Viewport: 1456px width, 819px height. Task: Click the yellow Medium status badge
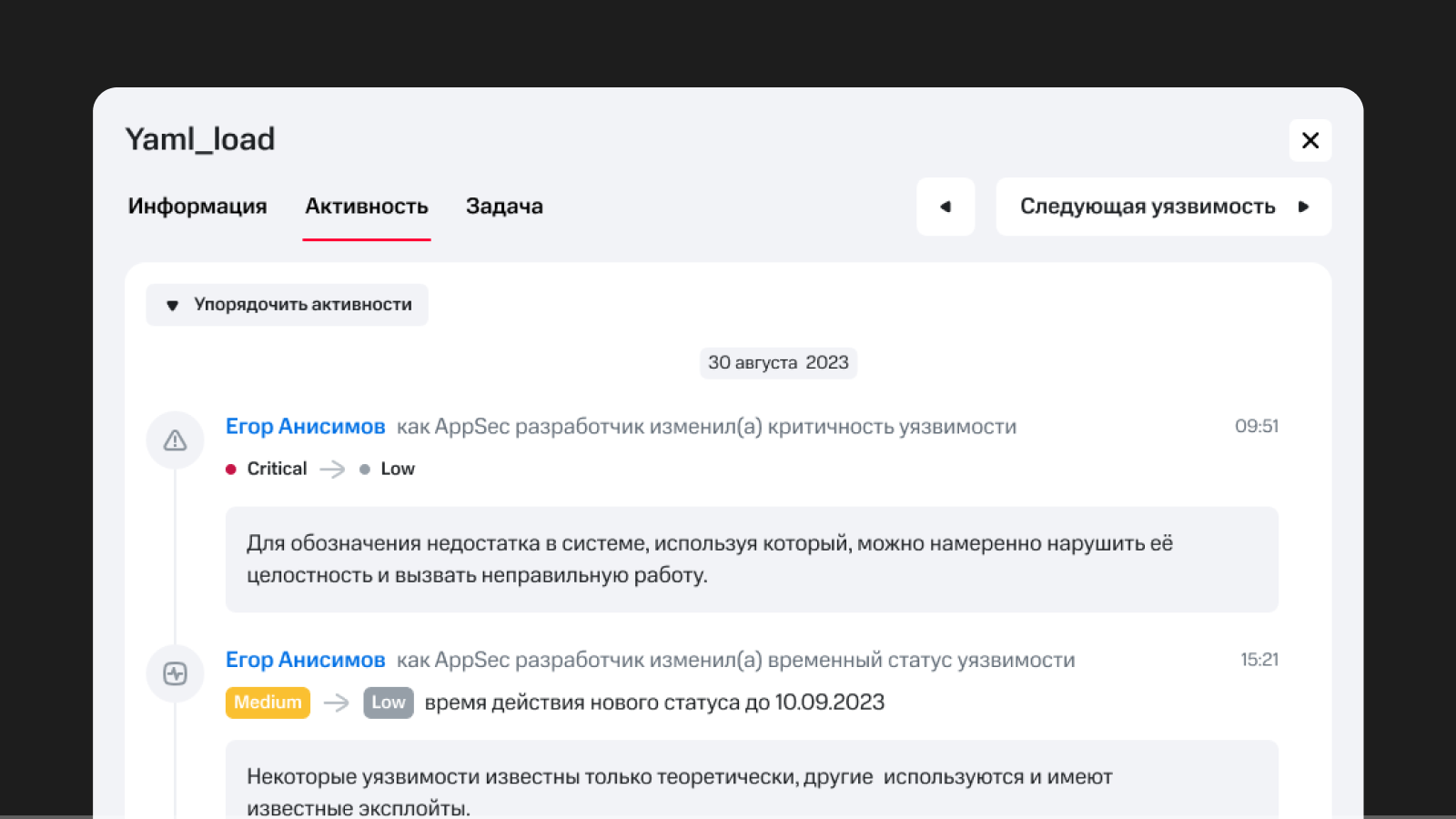click(268, 703)
